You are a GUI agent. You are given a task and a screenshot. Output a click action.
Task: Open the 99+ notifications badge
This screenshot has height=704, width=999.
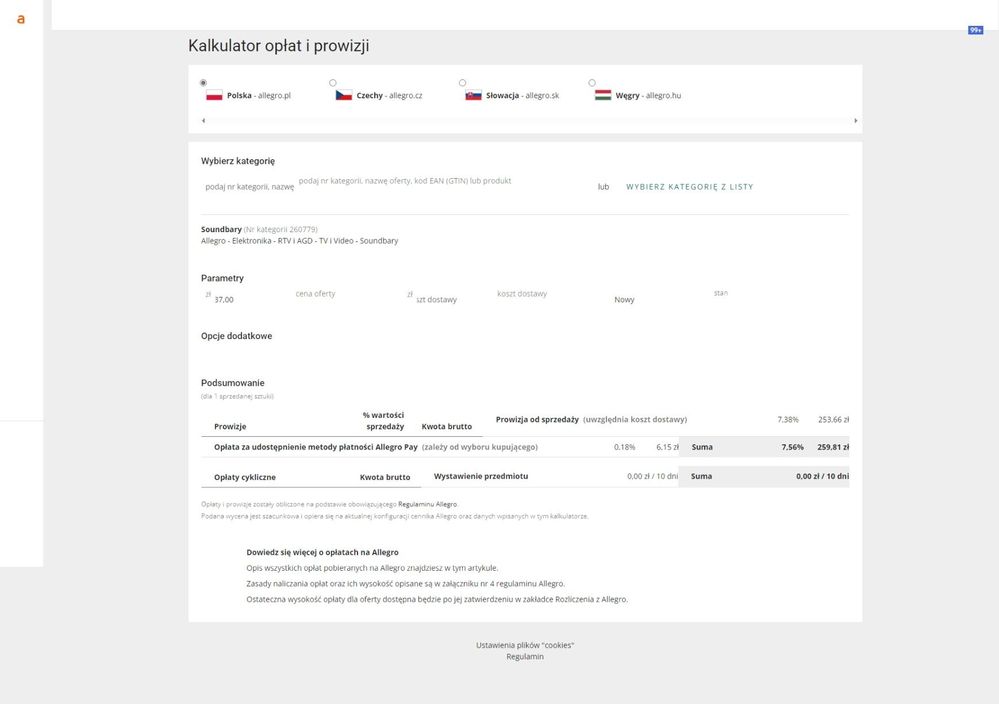[975, 30]
